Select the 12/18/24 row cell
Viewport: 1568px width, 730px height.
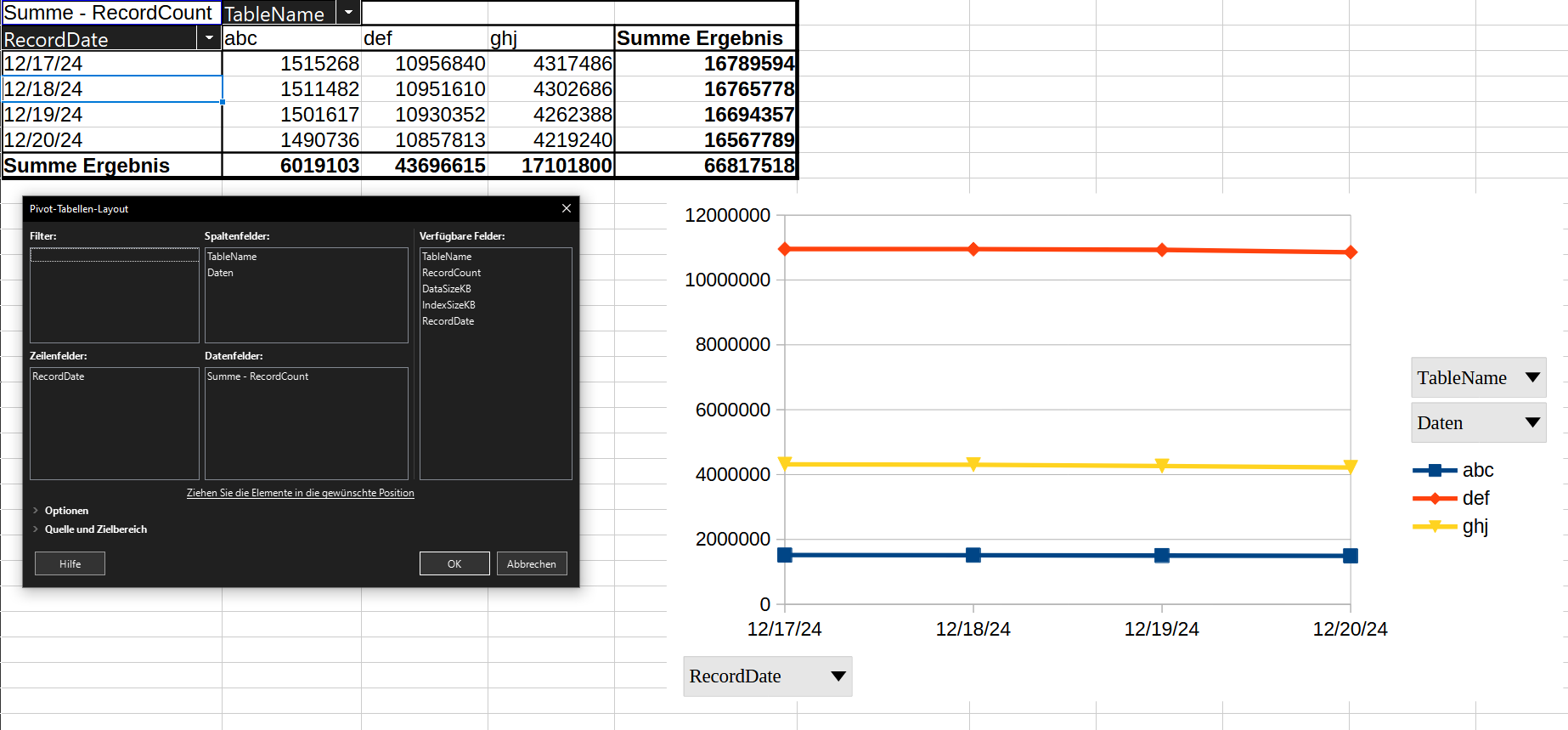tap(111, 89)
